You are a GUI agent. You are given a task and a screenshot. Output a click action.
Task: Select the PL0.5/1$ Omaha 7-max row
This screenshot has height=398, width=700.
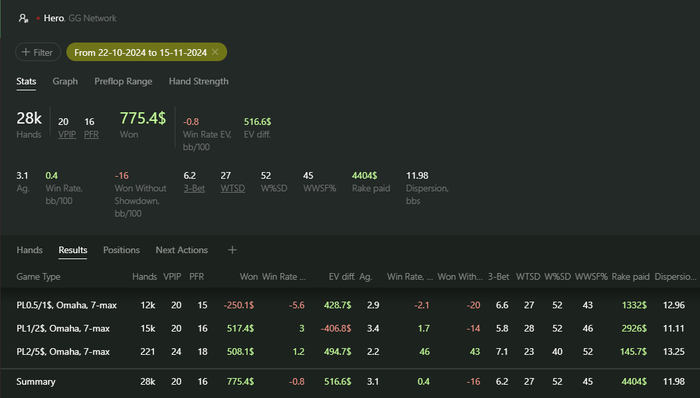[x=350, y=305]
